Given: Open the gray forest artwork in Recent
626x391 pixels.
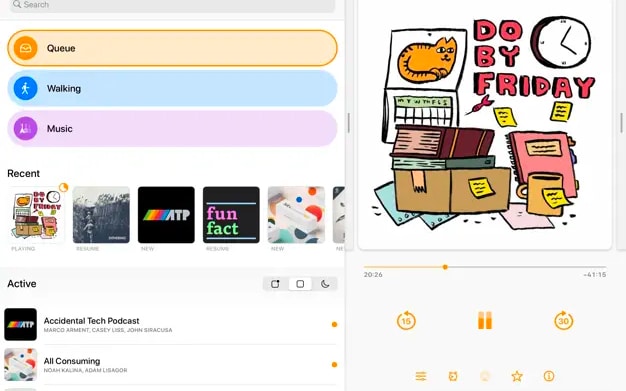Looking at the screenshot, I should tap(101, 215).
